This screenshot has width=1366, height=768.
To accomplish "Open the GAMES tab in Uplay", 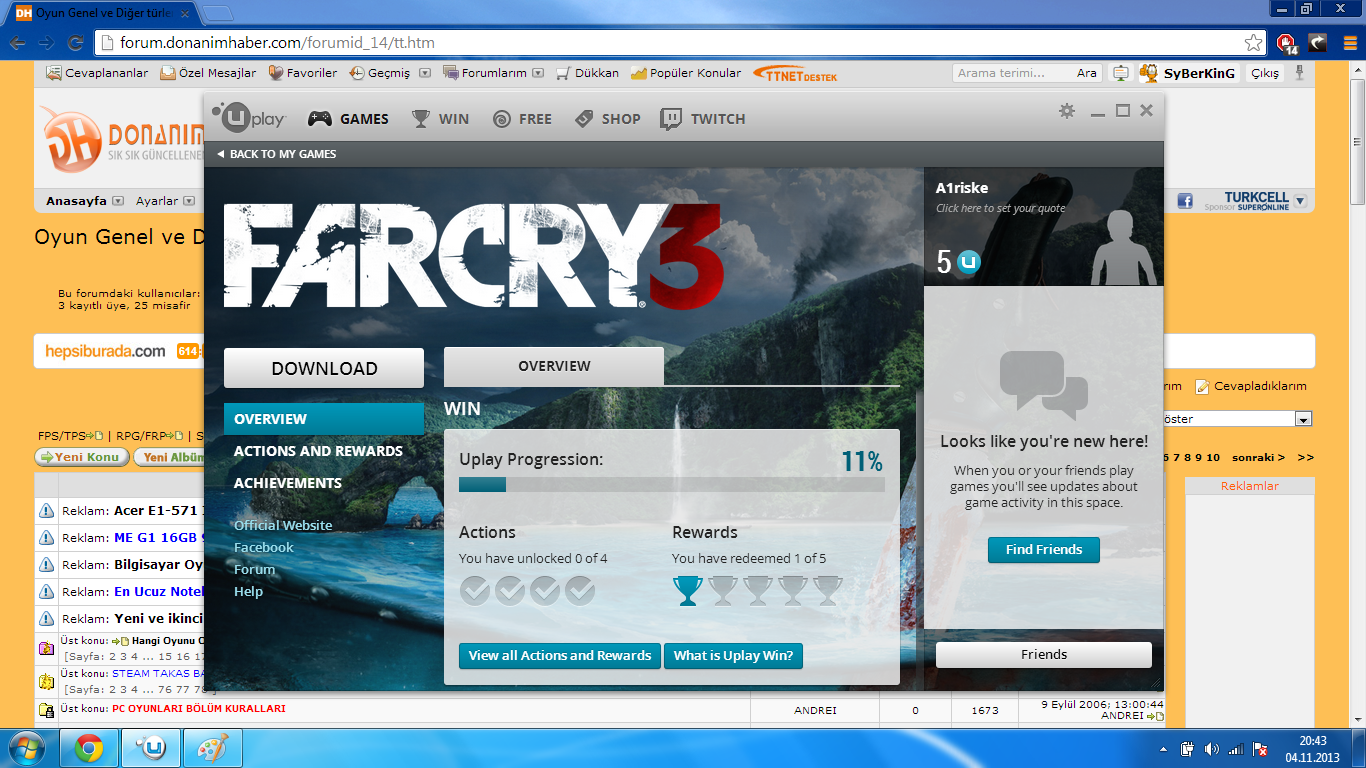I will point(348,119).
